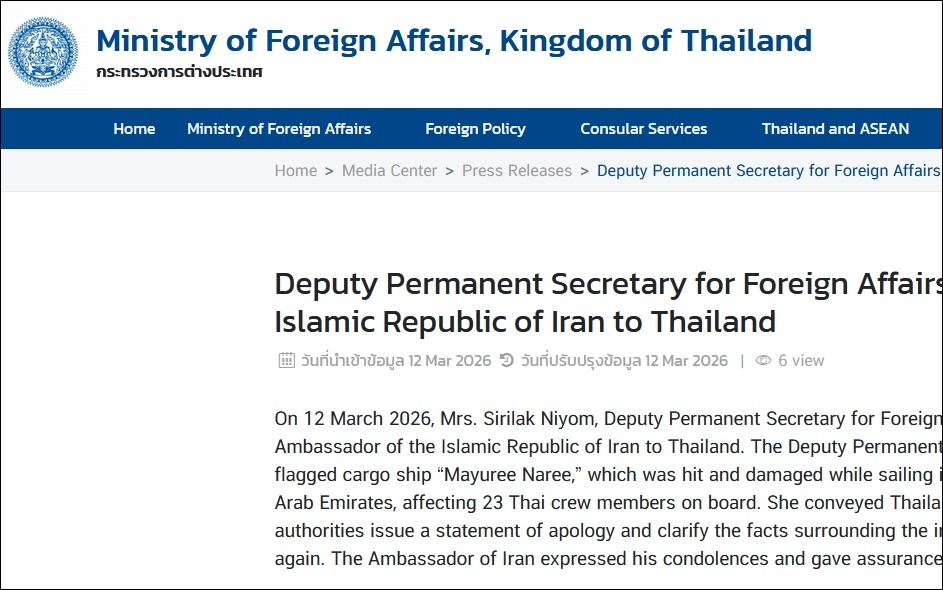
Task: Click the Ministry of Foreign Affairs header title
Action: [x=455, y=41]
